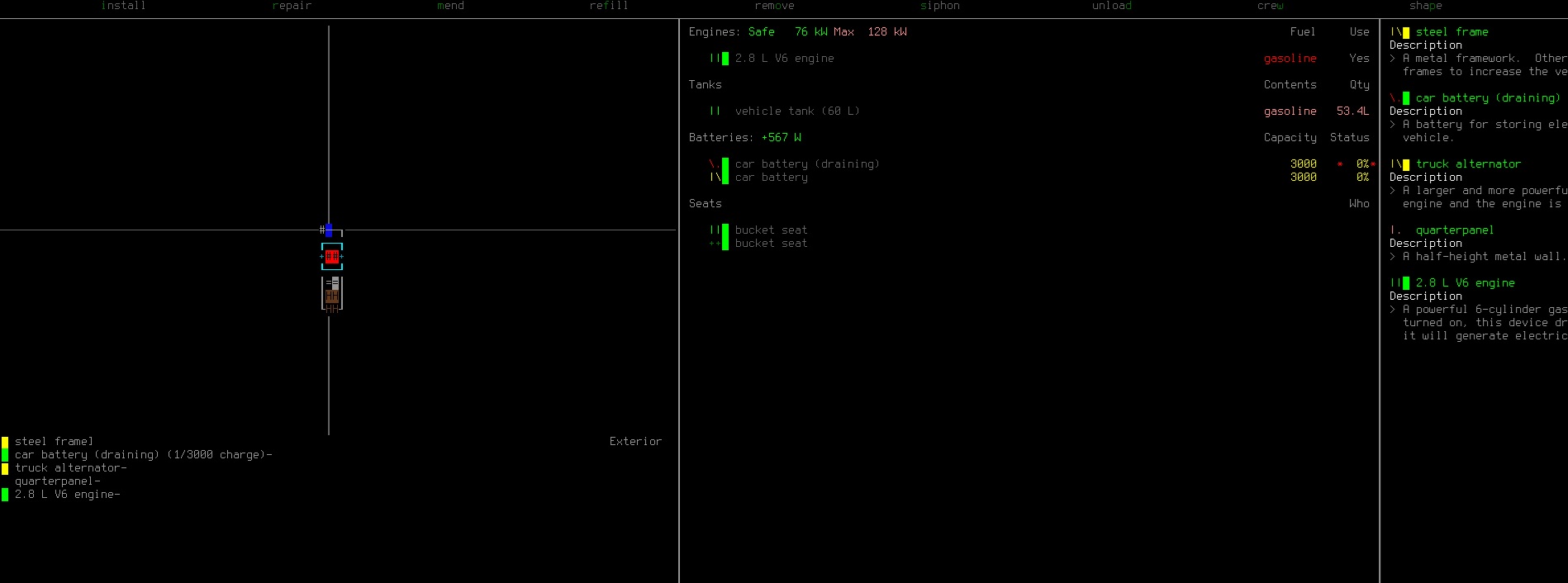The height and width of the screenshot is (583, 1568).
Task: Choose the siphon command
Action: [x=940, y=6]
